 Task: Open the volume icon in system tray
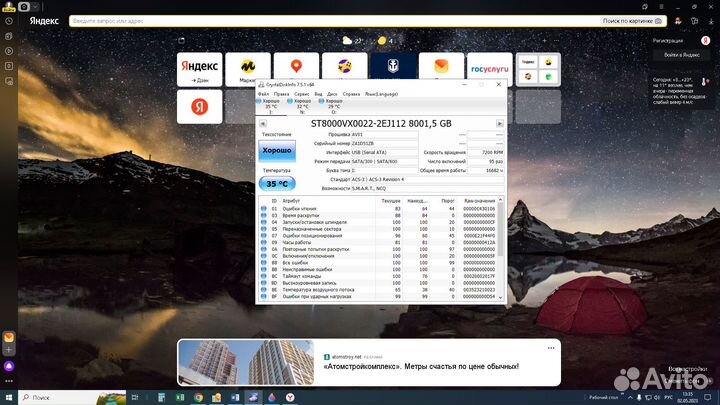(657, 398)
